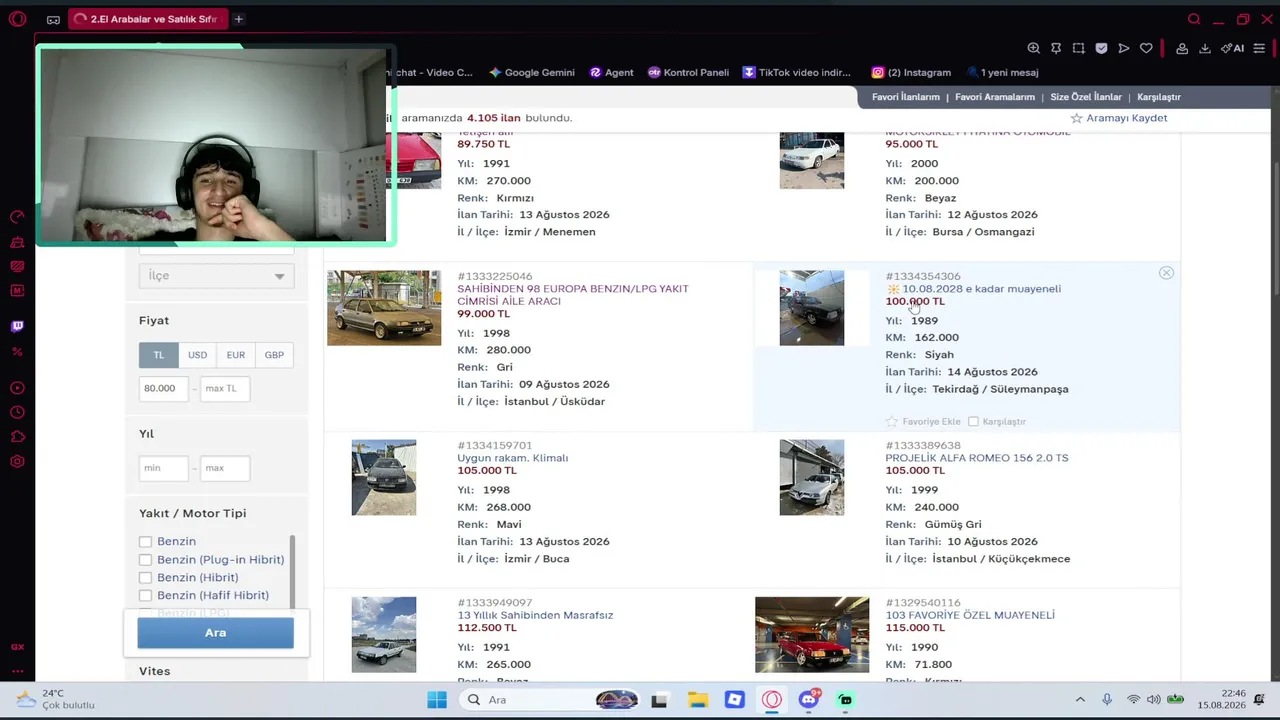Open GX Control speedometer in sidebar
Viewport: 1280px width, 720px height.
click(x=17, y=217)
